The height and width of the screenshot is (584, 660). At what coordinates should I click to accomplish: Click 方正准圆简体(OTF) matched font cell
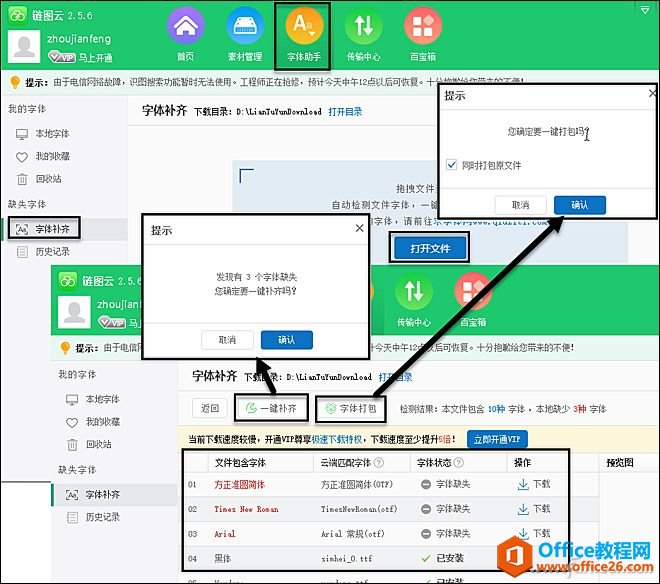tap(357, 485)
